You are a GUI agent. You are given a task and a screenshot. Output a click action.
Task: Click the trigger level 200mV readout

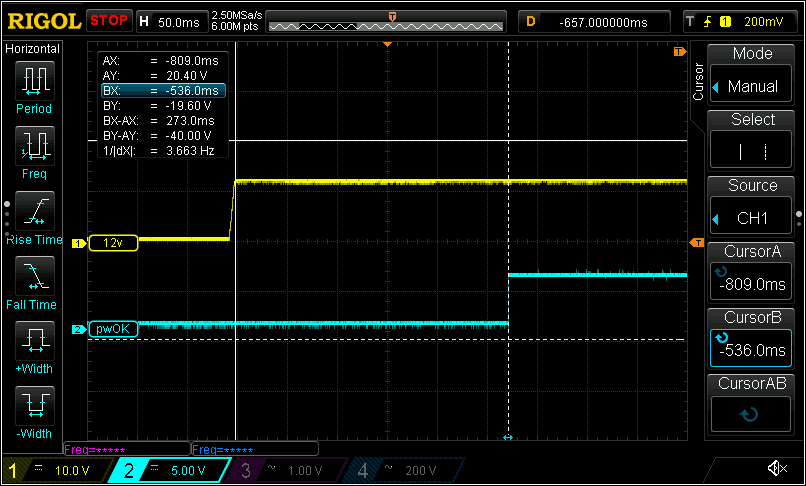(x=764, y=22)
